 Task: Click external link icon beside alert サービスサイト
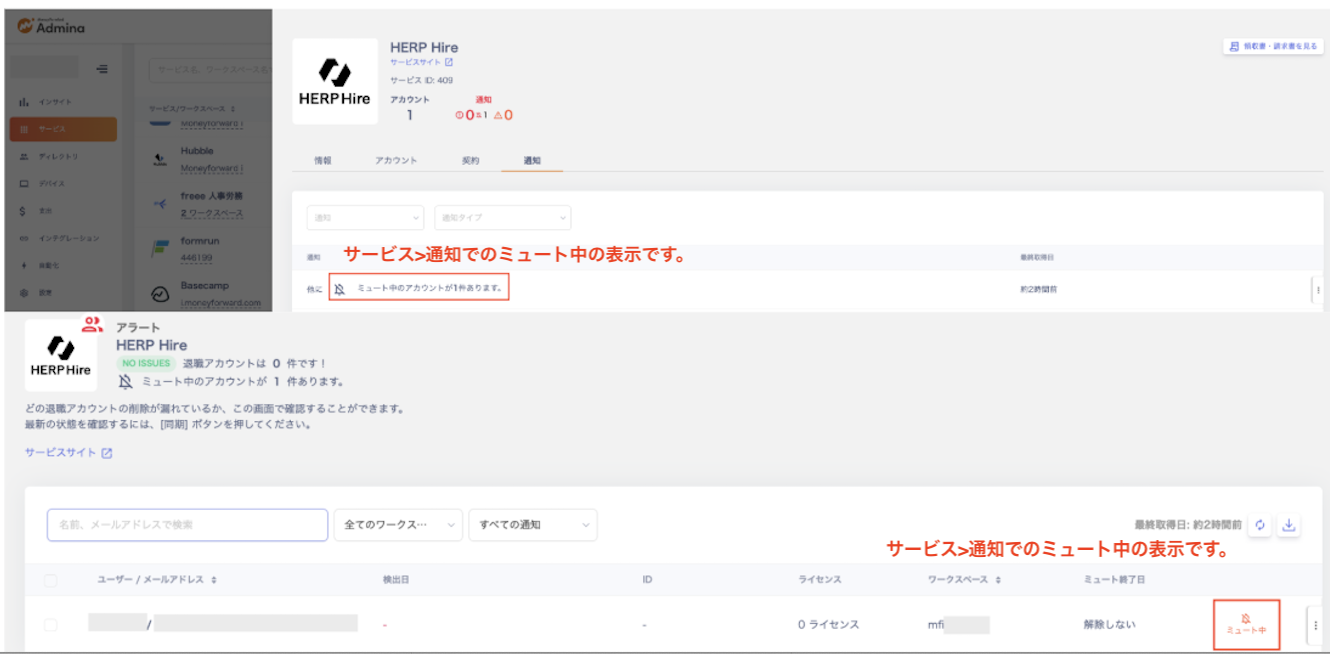click(107, 453)
